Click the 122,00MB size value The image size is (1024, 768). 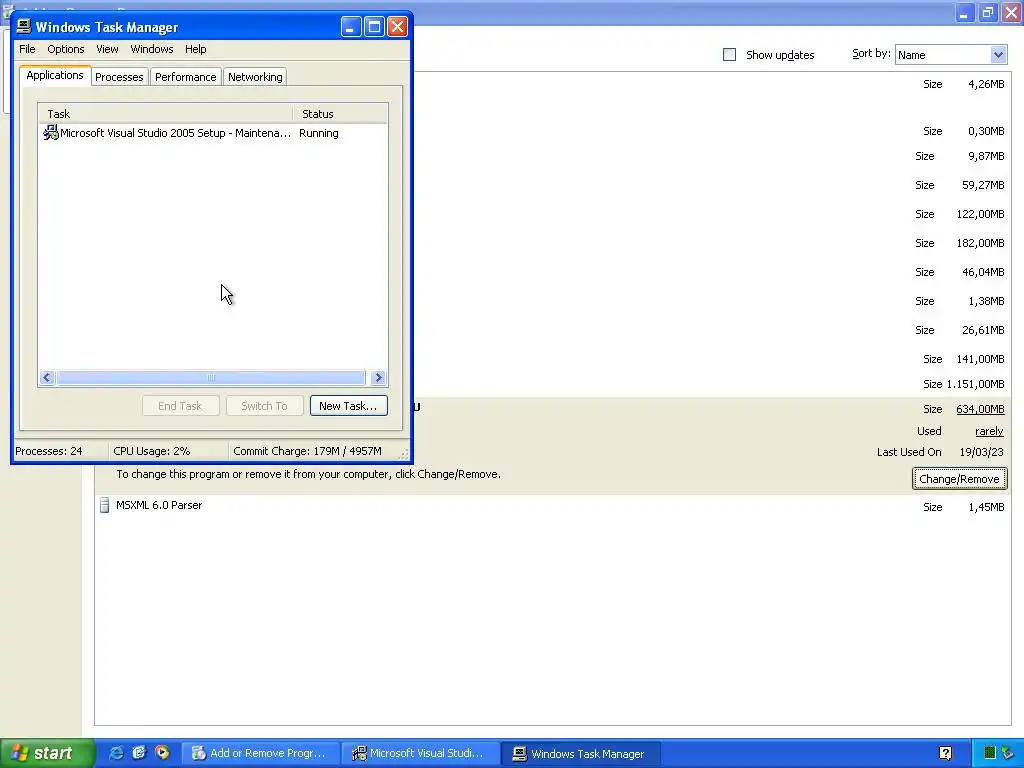[x=980, y=214]
